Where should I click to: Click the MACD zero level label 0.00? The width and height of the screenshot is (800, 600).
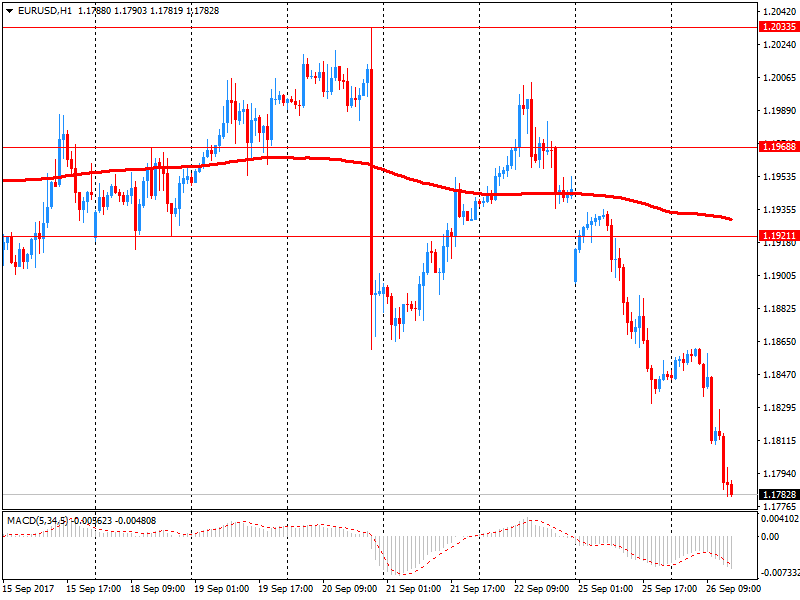[770, 537]
